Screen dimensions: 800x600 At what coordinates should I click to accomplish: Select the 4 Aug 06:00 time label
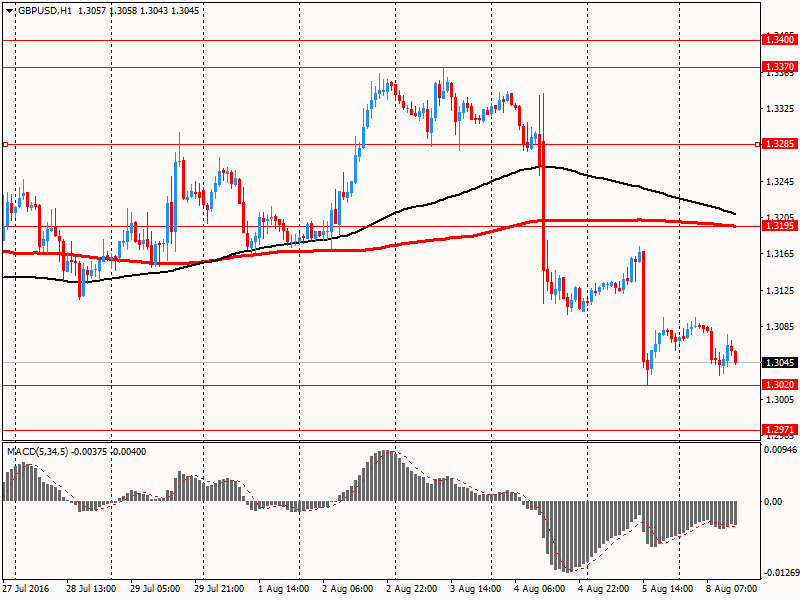tap(539, 589)
